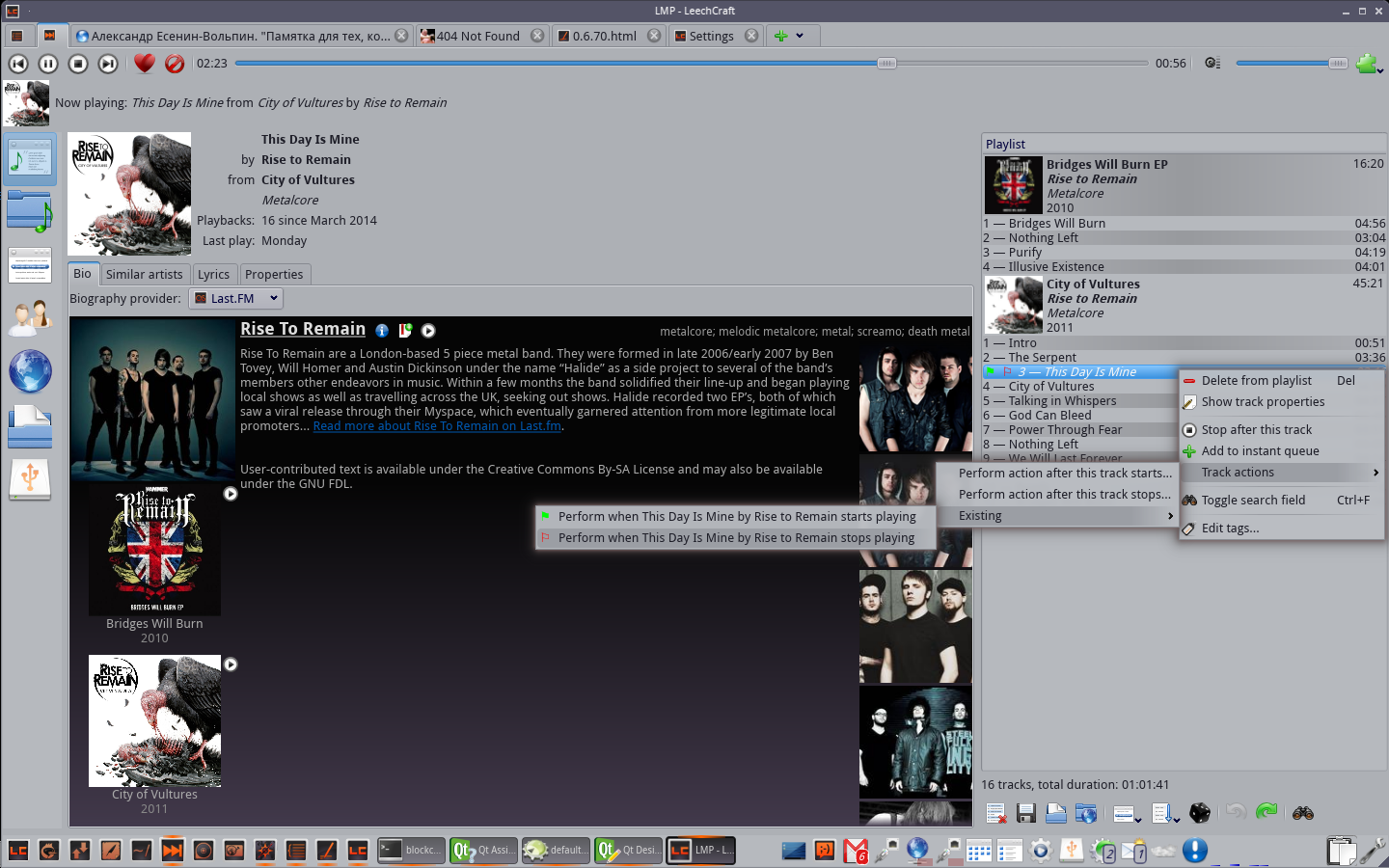Viewport: 1389px width, 868px height.
Task: Adjust the volume slider
Action: [x=1292, y=64]
